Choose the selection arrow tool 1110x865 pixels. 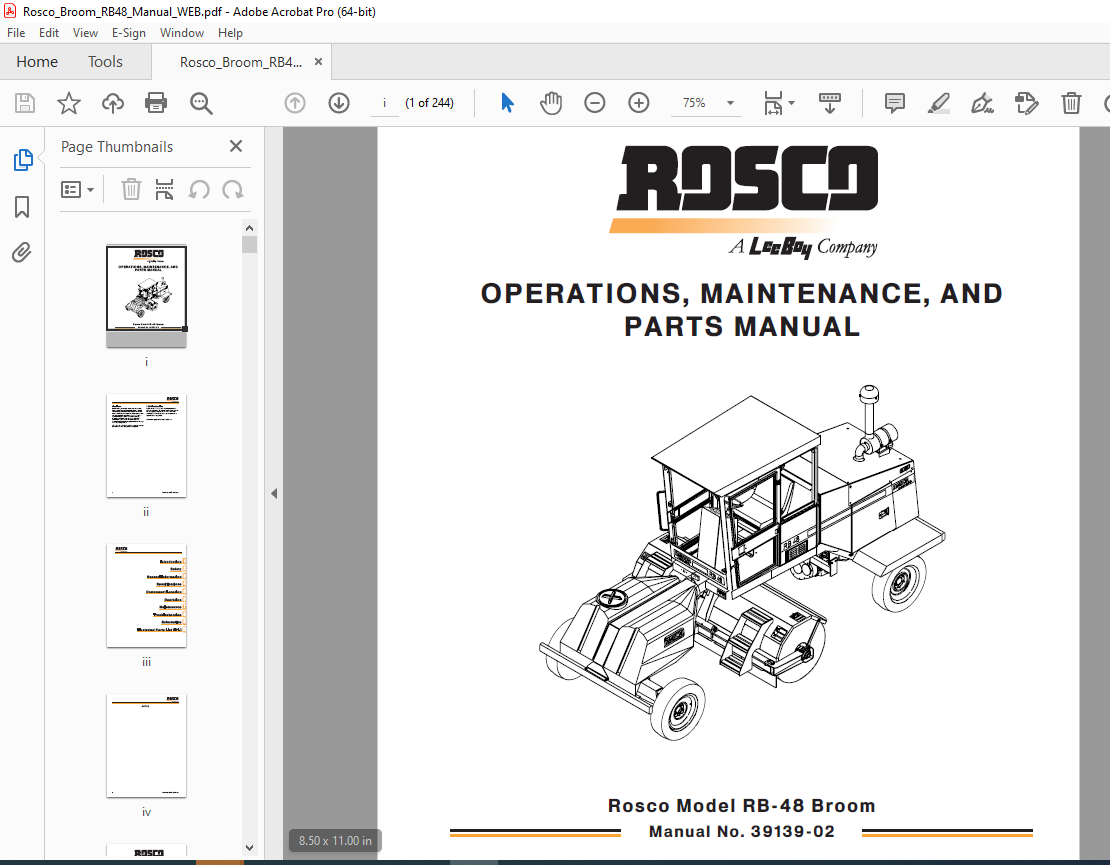[507, 103]
